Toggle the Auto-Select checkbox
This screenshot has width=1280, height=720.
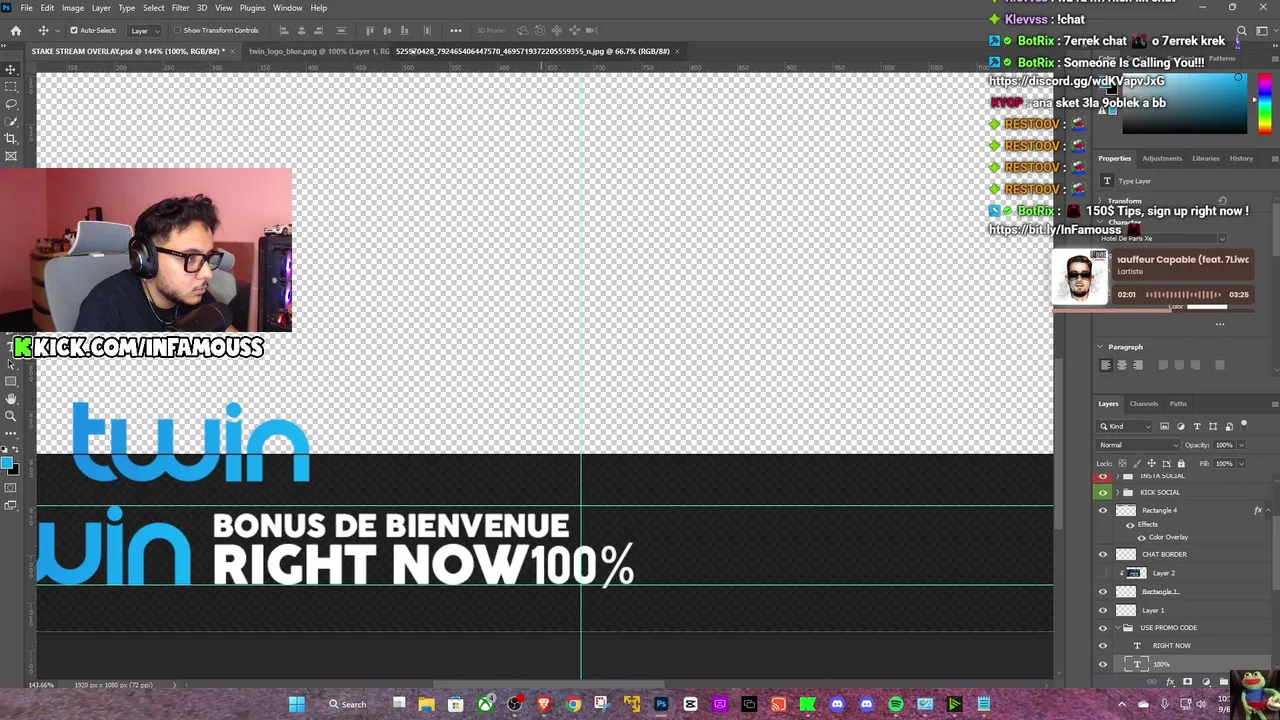[73, 30]
